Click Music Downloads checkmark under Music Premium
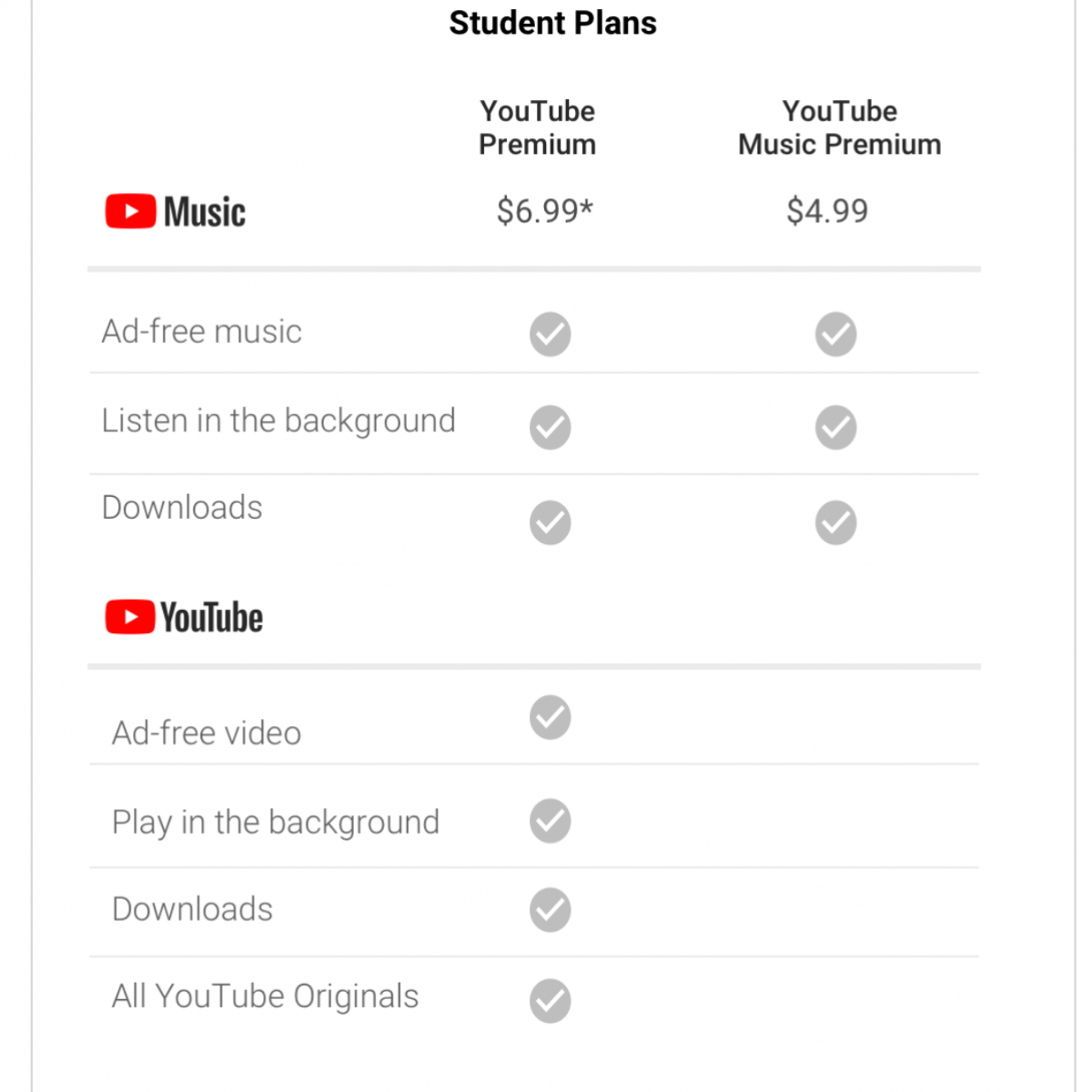 tap(835, 522)
